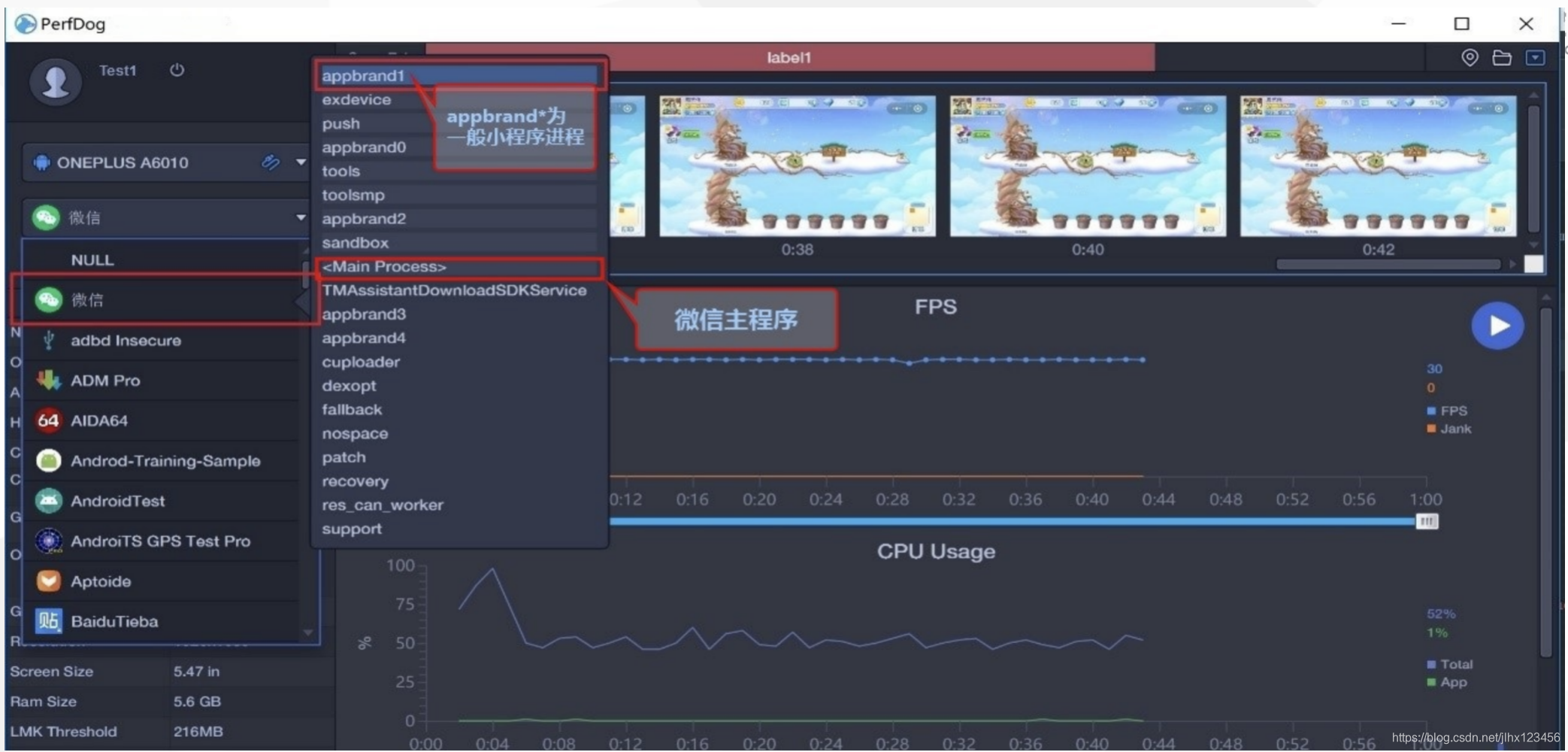Viewport: 1568px width, 752px height.
Task: Select the recovery process
Action: (x=459, y=481)
